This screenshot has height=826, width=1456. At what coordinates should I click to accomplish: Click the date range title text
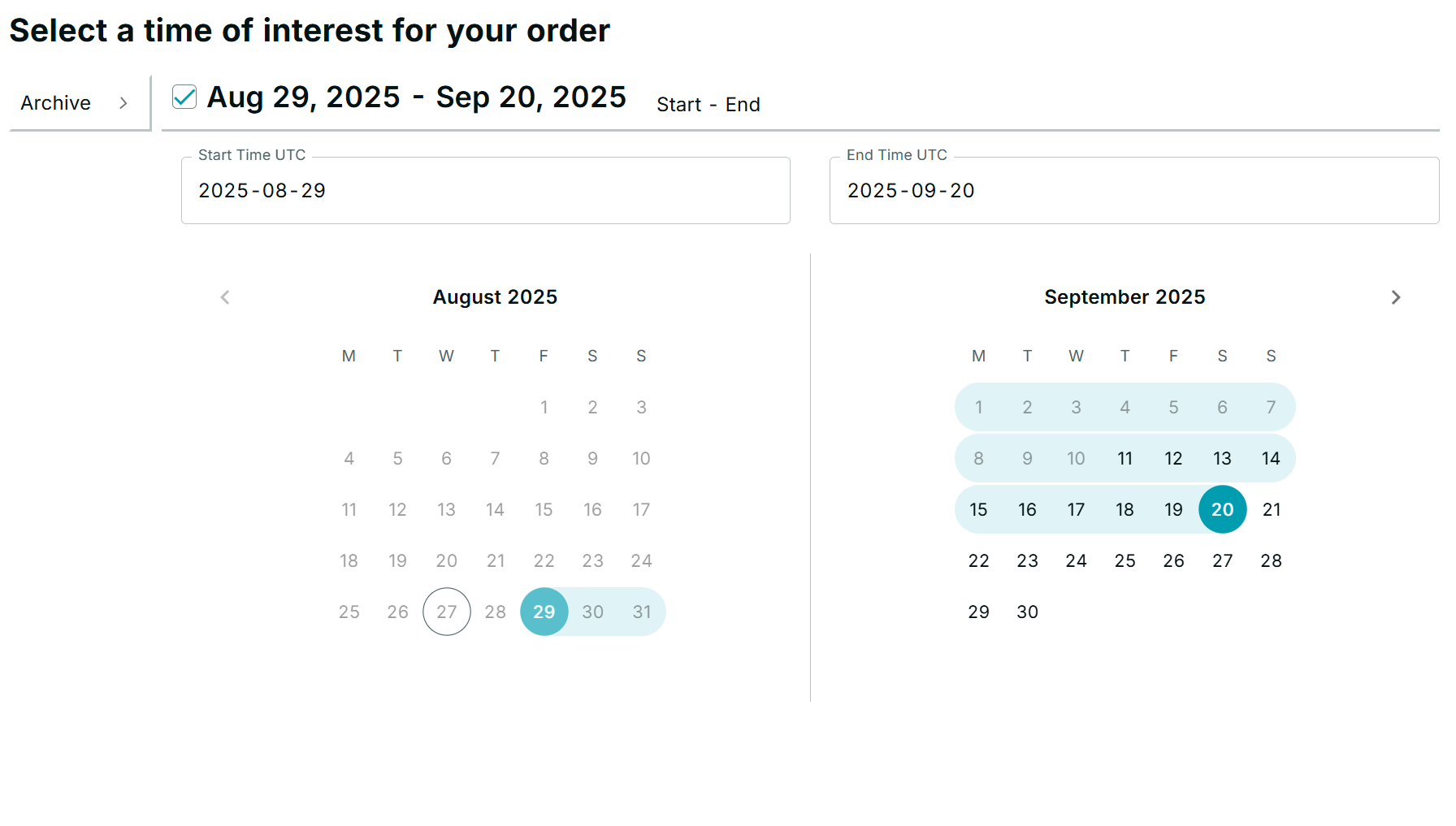[416, 97]
